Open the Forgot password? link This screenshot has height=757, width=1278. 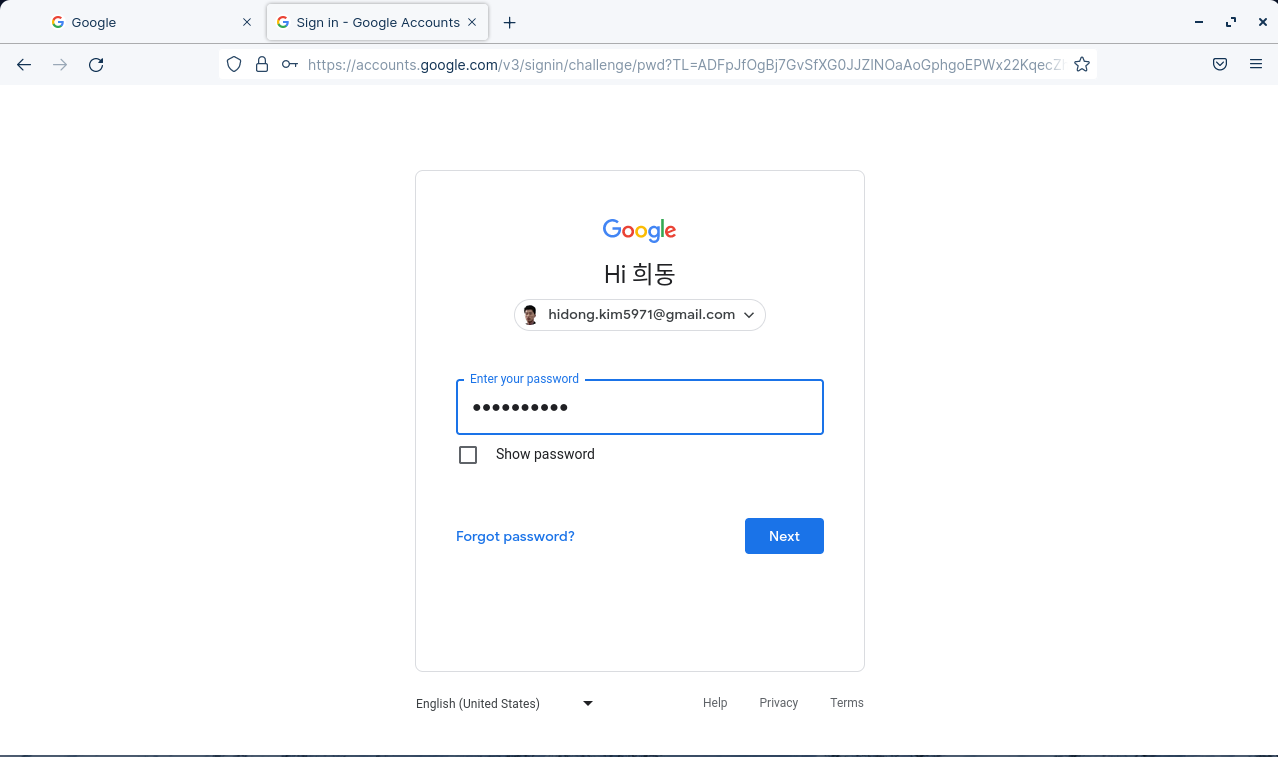pos(515,537)
